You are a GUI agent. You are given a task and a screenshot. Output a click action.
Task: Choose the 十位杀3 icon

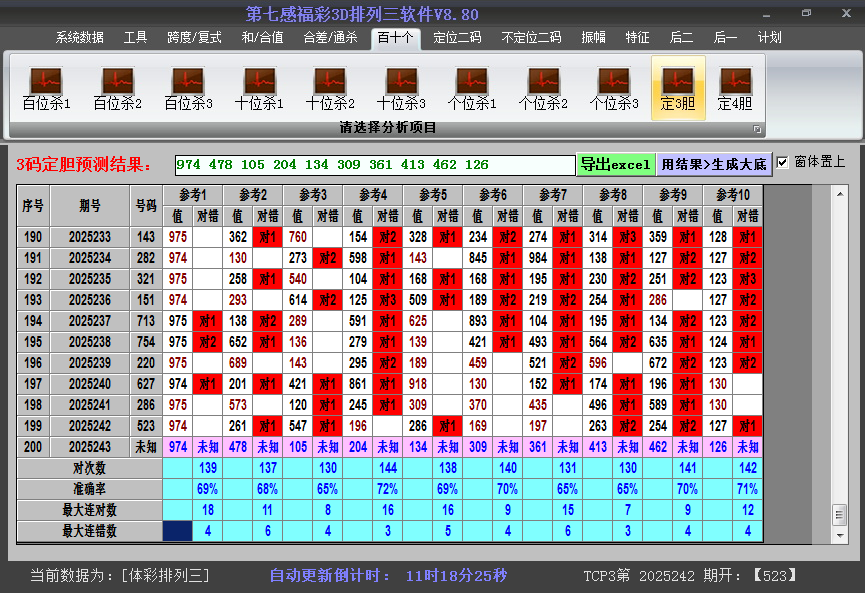(401, 88)
